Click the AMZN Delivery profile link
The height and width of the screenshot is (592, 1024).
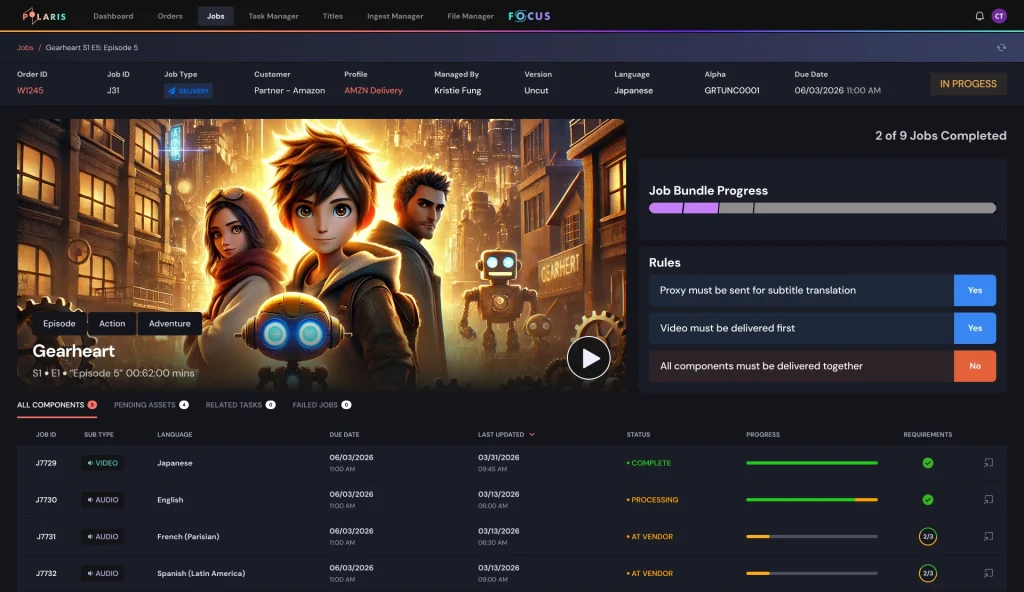373,90
